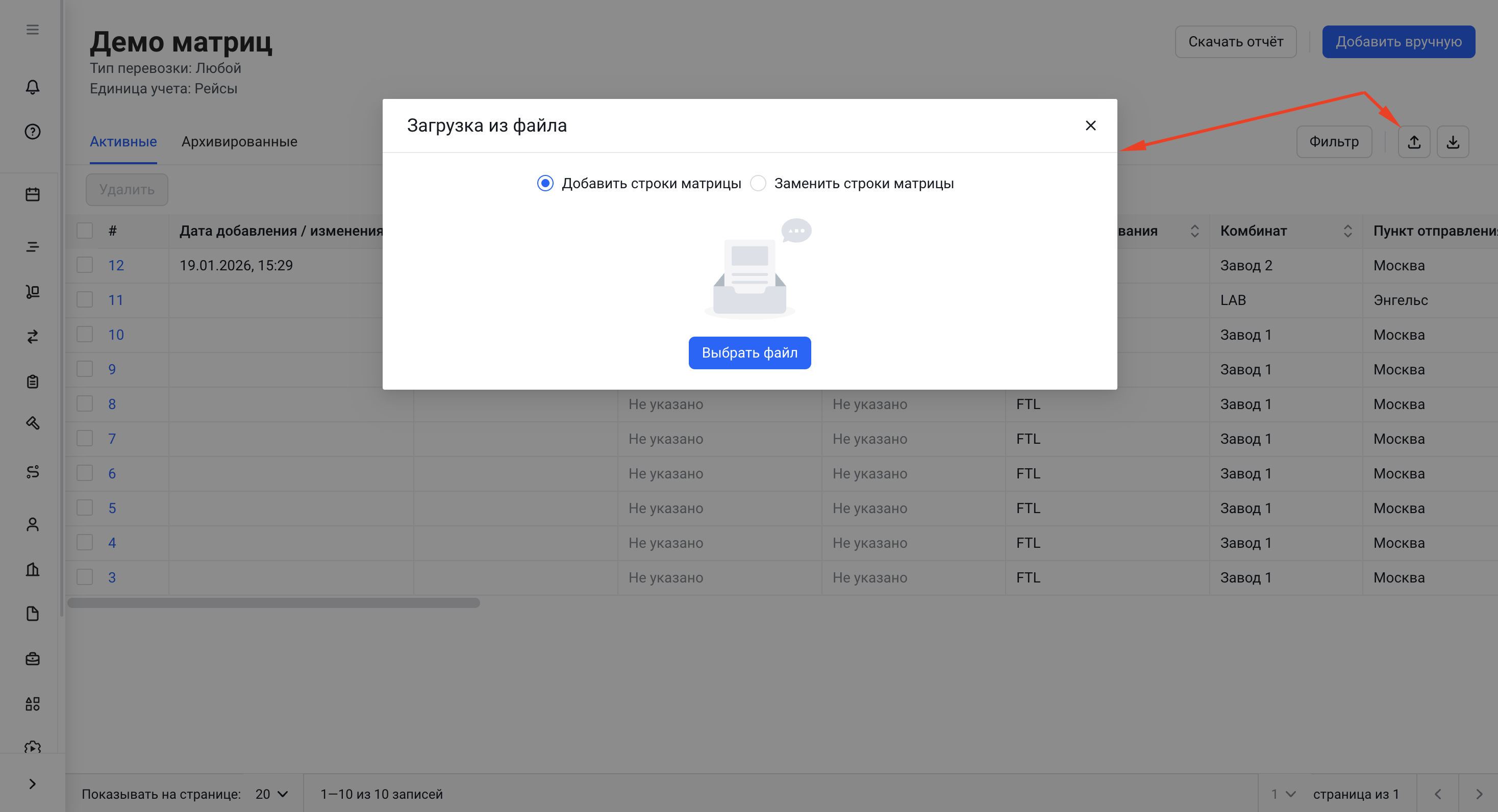
Task: Toggle the select-all header checkbox
Action: pos(85,231)
